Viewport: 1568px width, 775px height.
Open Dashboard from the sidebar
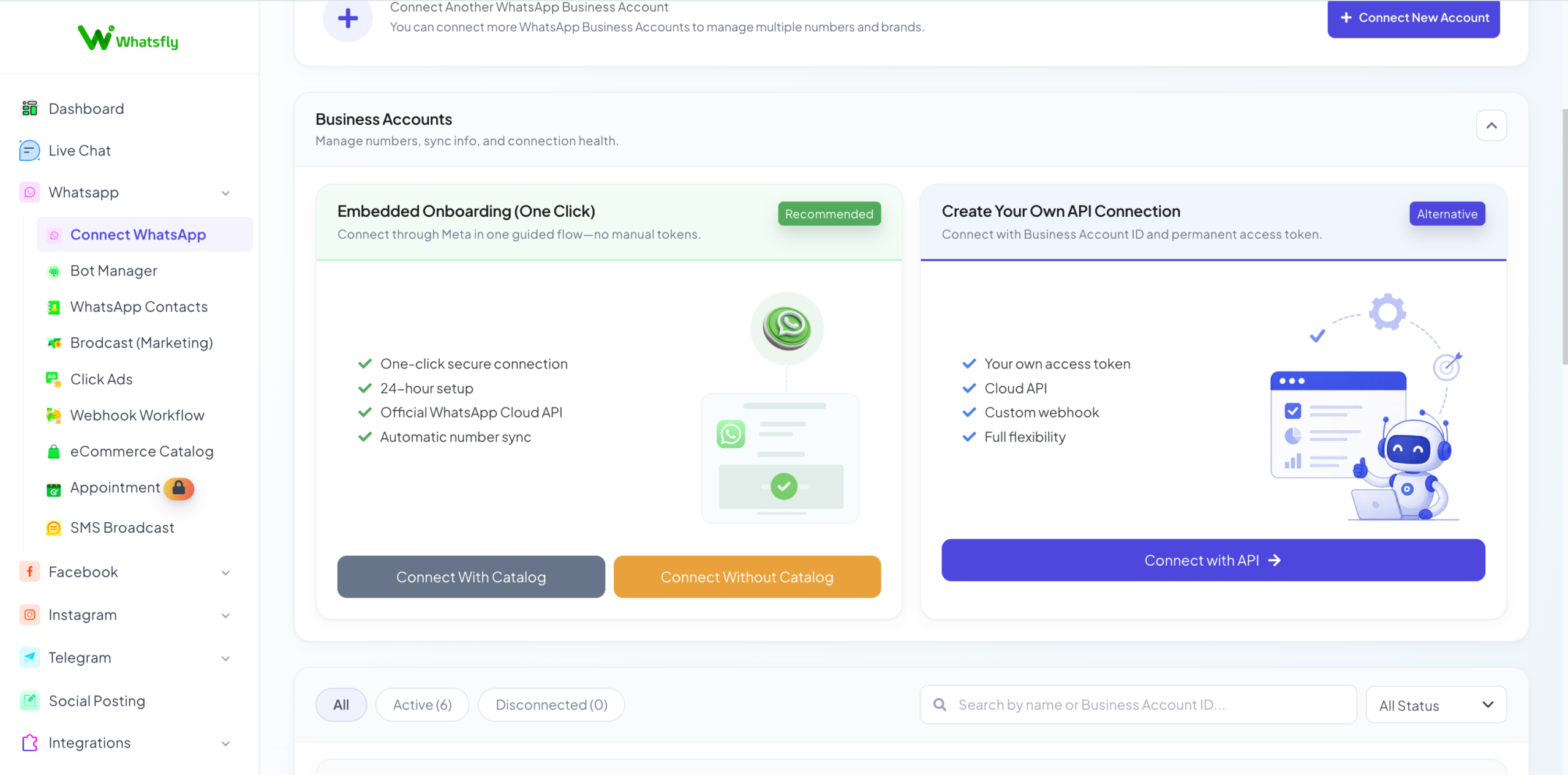tap(86, 108)
